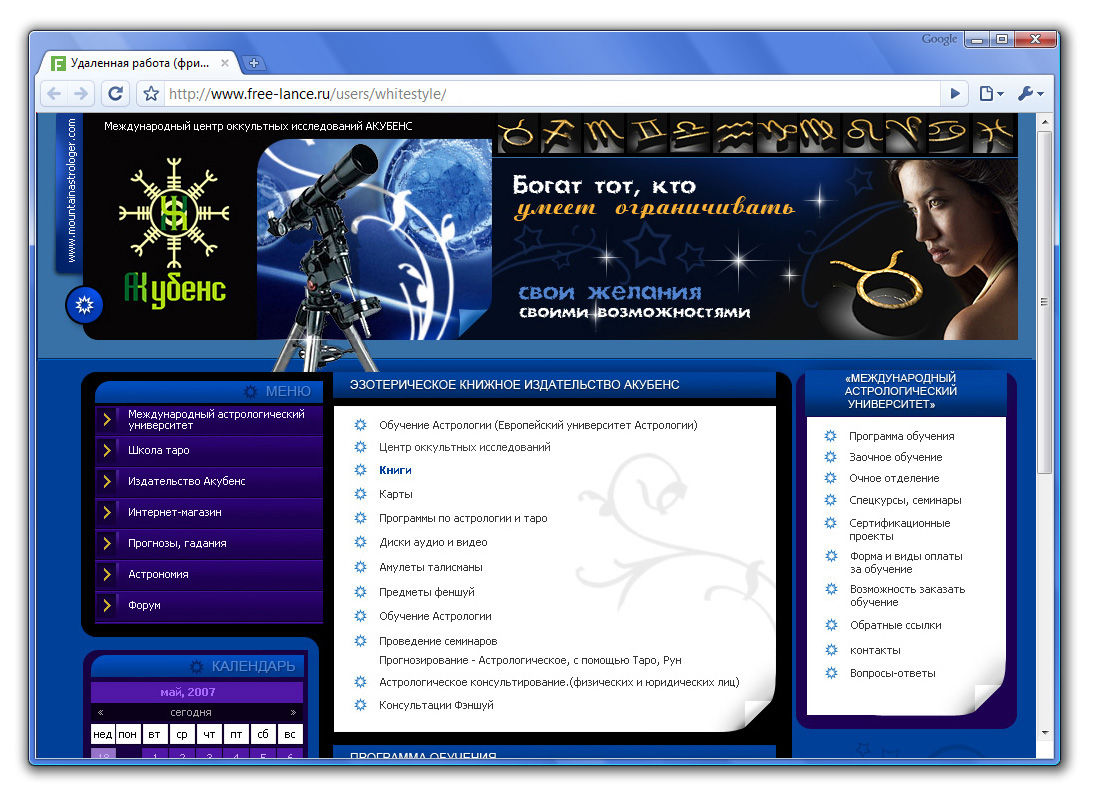Click the ср weekday column header
1093x800 pixels.
click(182, 734)
